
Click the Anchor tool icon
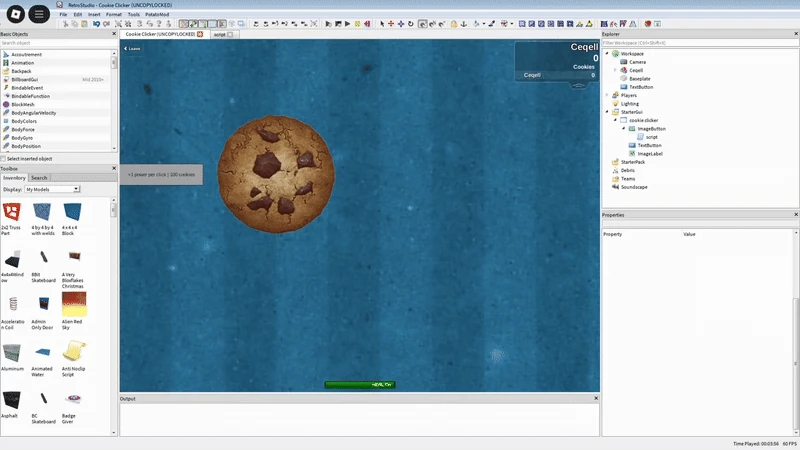click(464, 24)
